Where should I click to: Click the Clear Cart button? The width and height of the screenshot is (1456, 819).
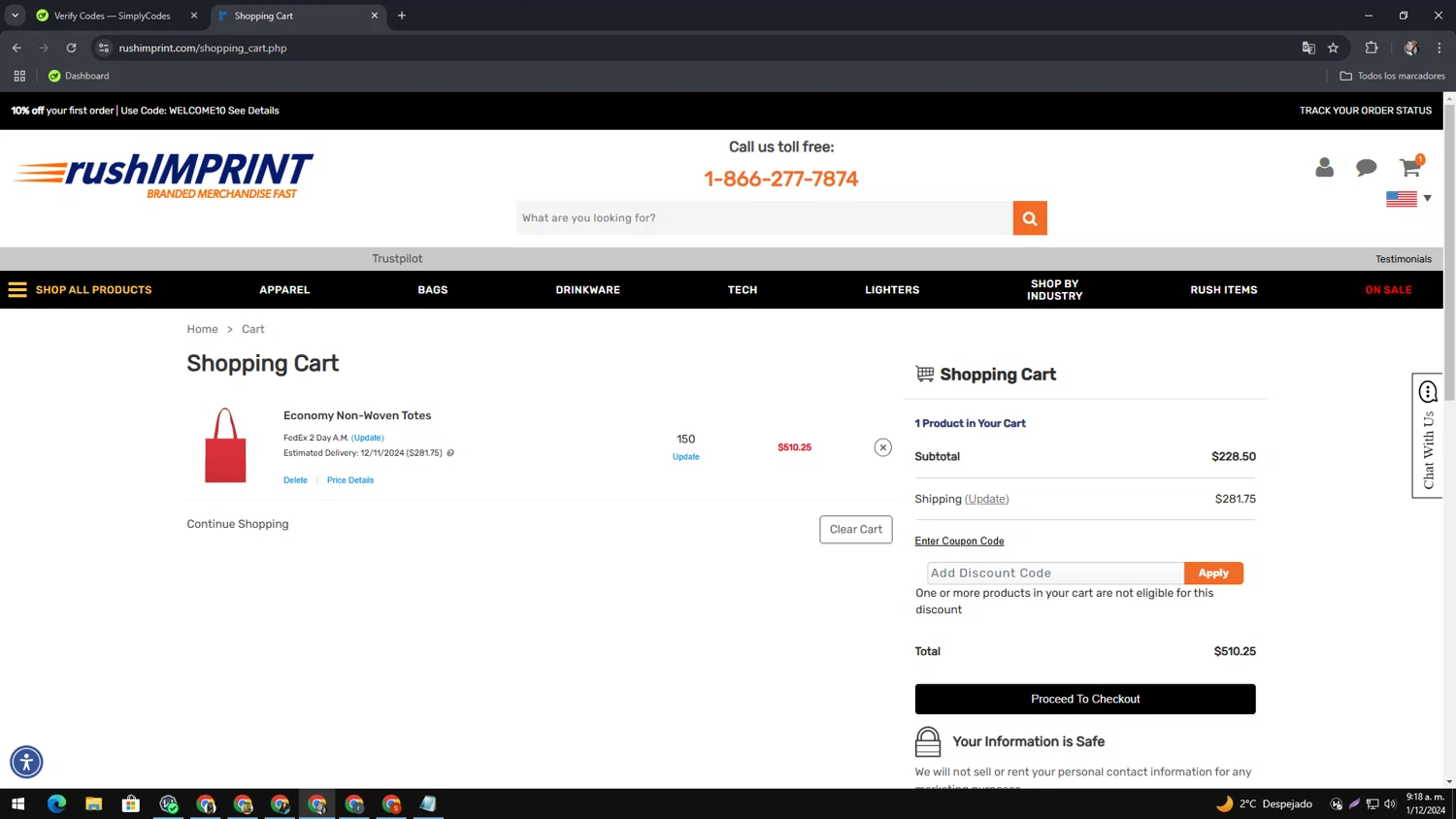click(855, 530)
